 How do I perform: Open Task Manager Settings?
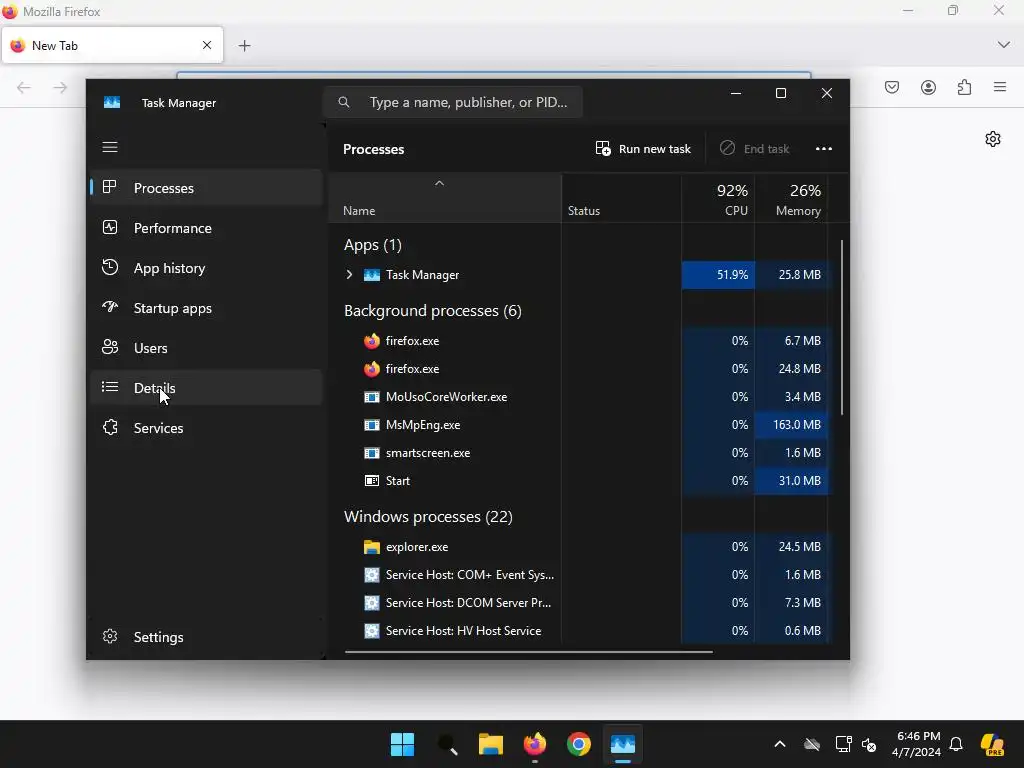pos(206,637)
